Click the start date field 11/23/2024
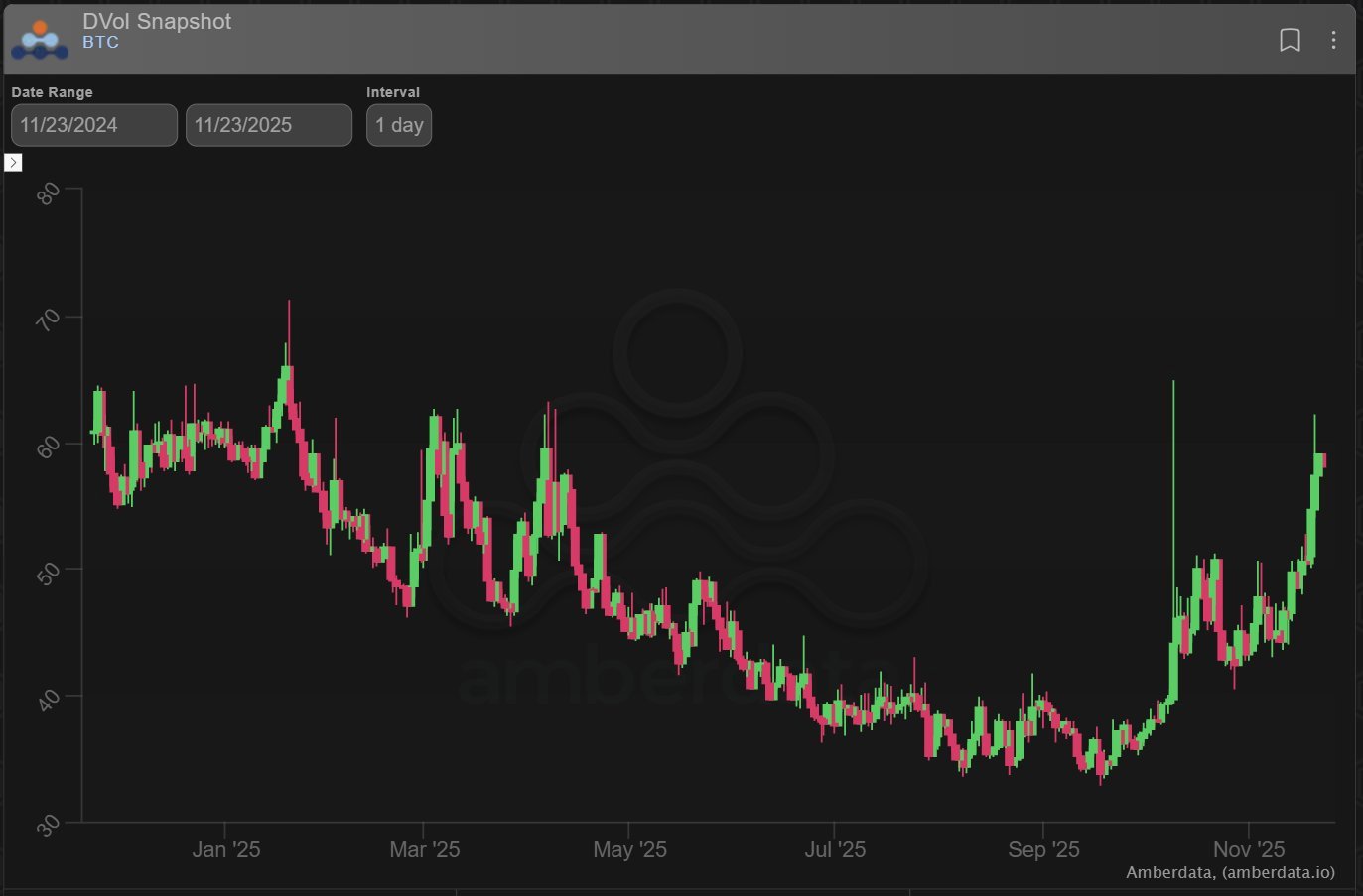Screen dimensions: 1363x896 tap(94, 125)
